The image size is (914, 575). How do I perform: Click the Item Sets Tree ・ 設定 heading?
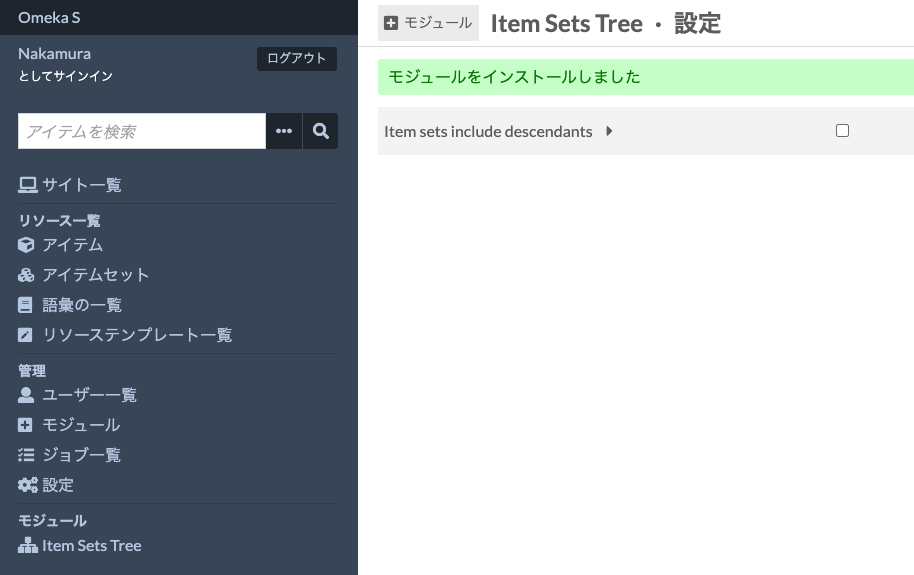coord(606,23)
